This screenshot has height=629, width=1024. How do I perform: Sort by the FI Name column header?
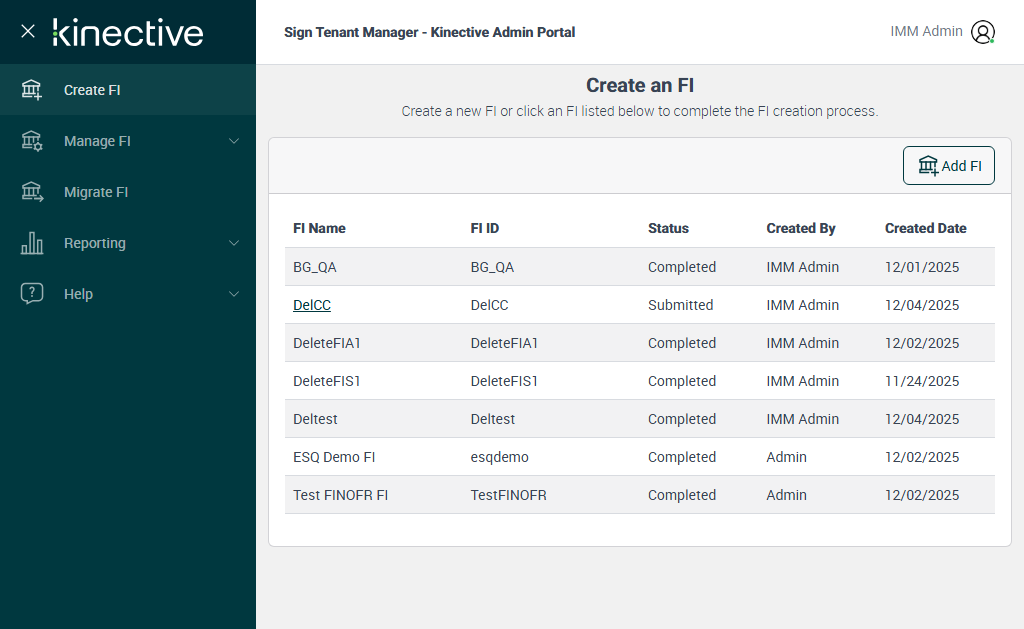[x=319, y=228]
